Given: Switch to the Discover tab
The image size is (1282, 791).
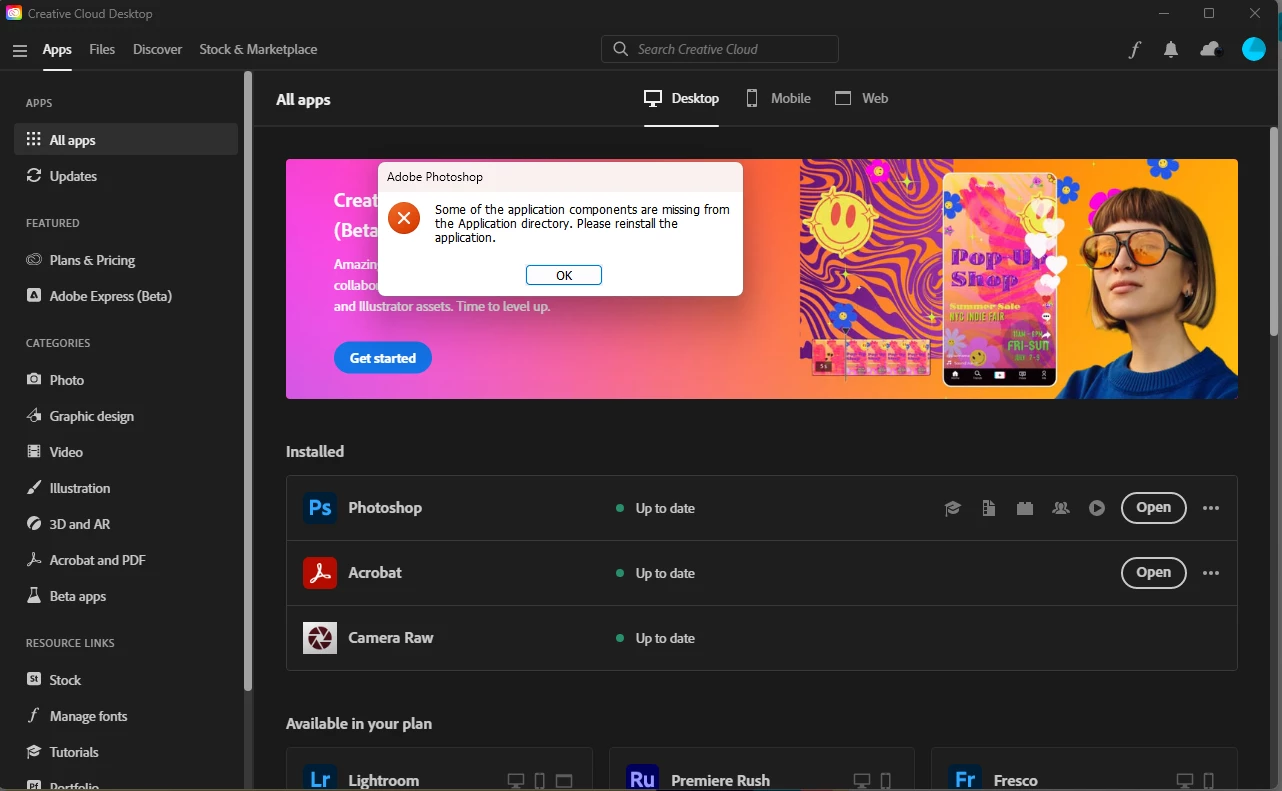Looking at the screenshot, I should tap(158, 49).
